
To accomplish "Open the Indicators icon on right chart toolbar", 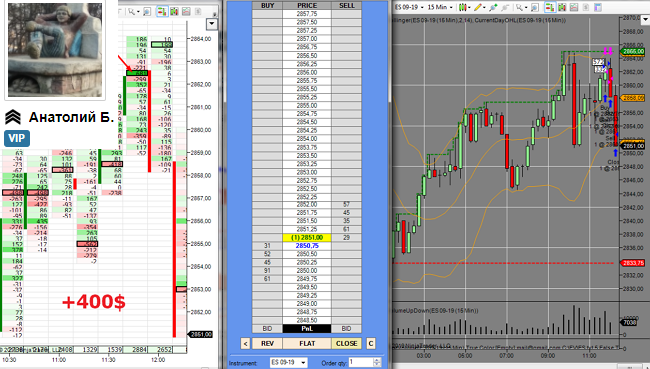I will tap(574, 7).
